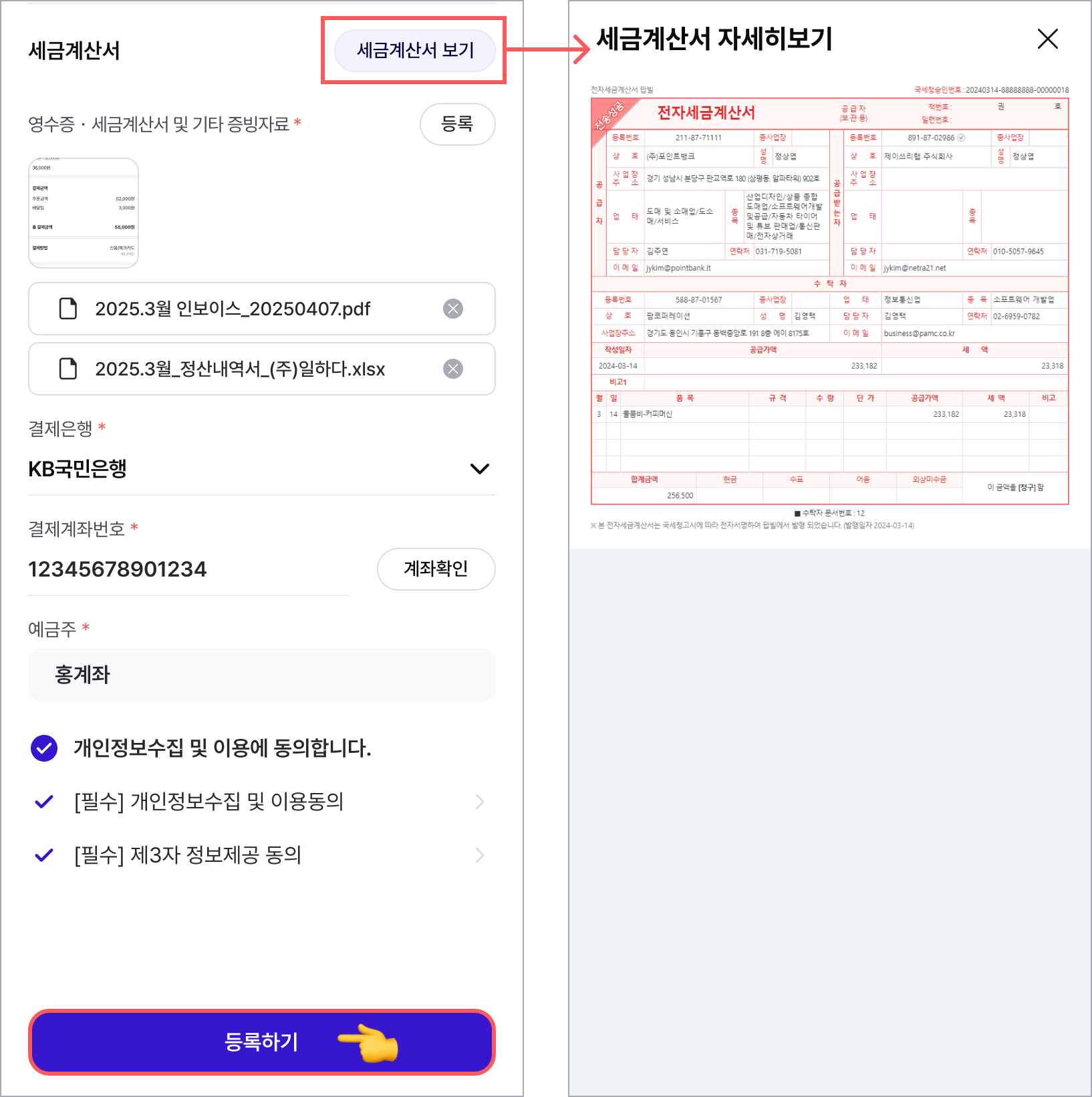The image size is (1092, 1097).
Task: Remove the 정산내역서 xlsx file
Action: 453,369
